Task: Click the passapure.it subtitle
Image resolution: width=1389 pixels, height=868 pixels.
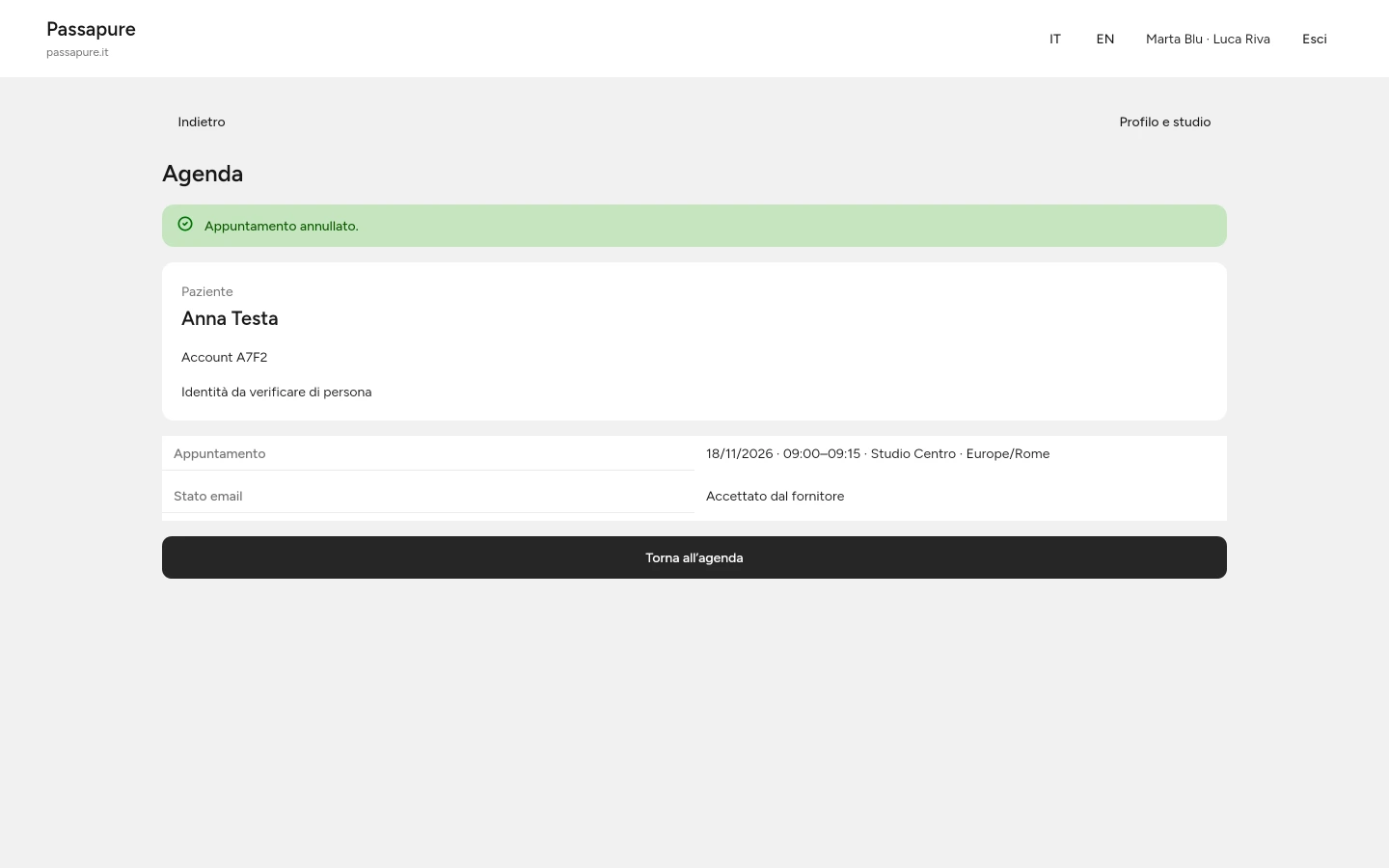Action: tap(77, 52)
